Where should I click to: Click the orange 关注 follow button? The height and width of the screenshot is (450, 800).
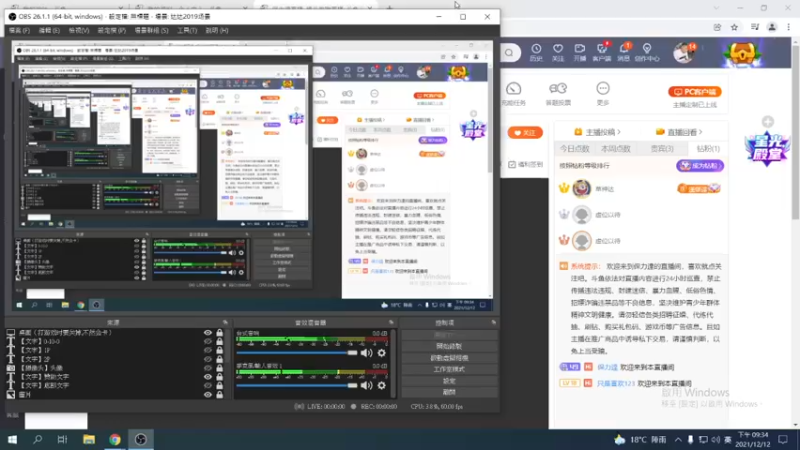pos(525,133)
